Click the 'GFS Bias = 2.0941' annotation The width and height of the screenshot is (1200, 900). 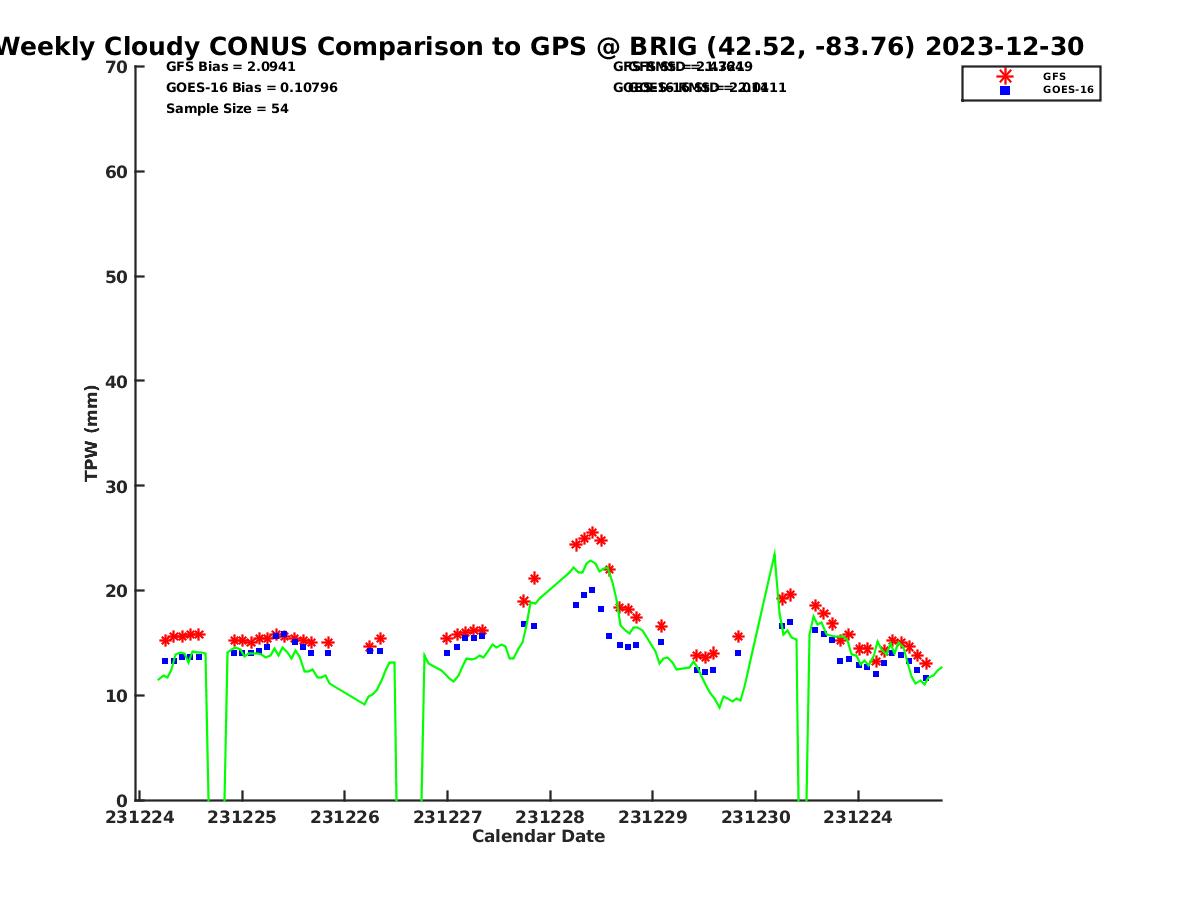pos(231,67)
